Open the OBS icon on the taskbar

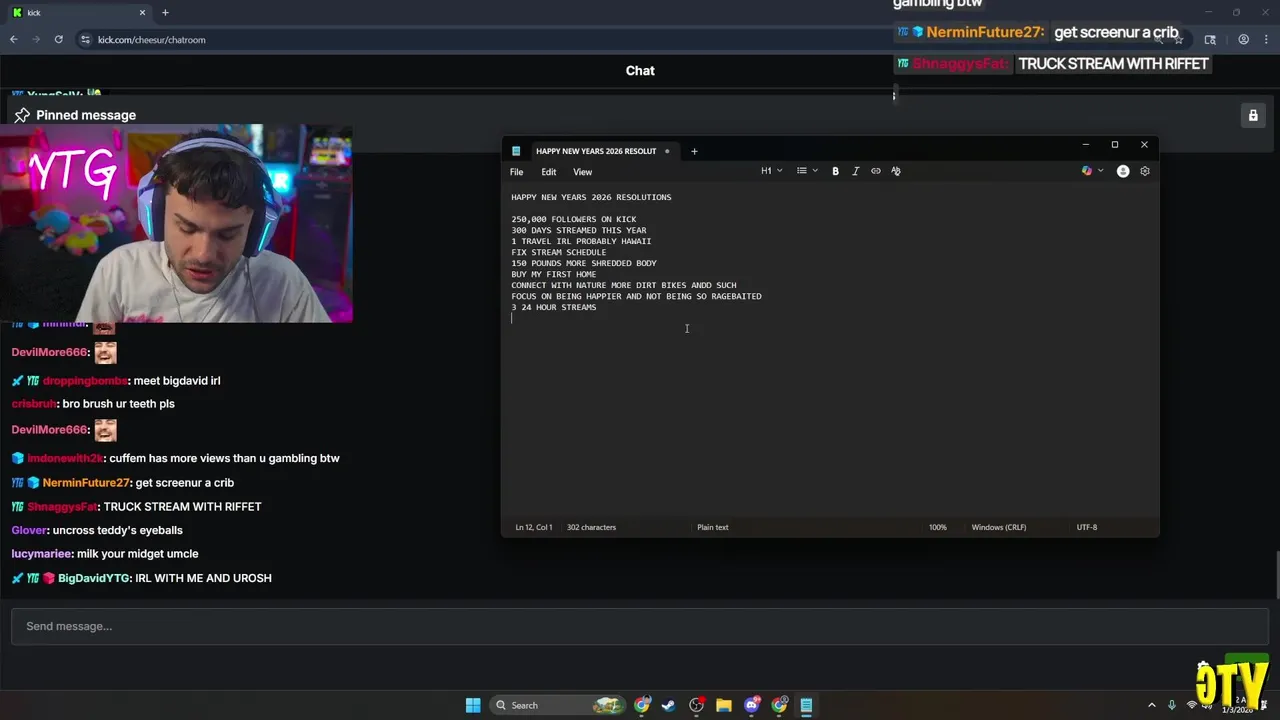(697, 705)
